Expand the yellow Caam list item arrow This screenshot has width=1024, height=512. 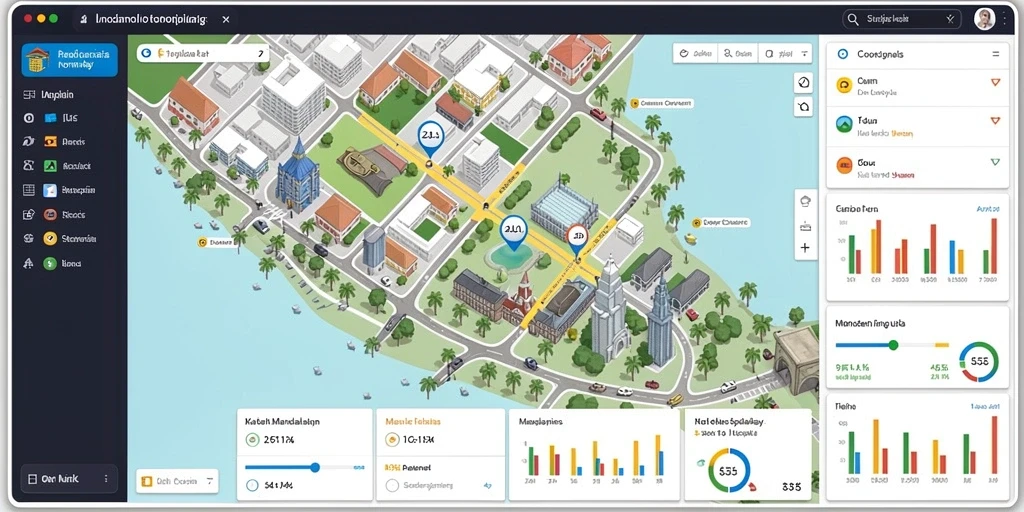(995, 82)
